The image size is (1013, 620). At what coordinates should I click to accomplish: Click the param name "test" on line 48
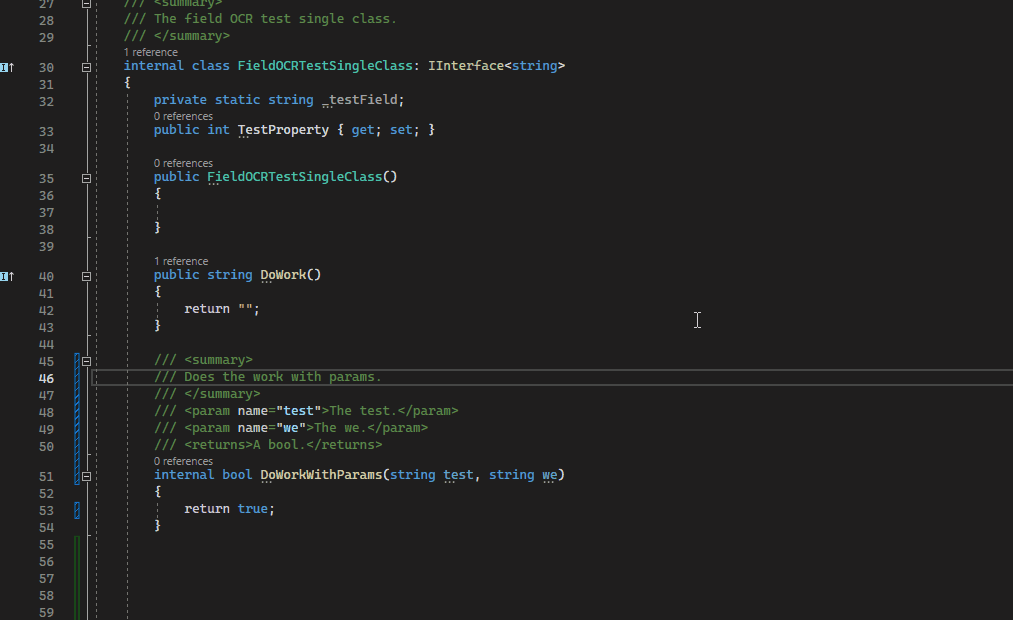tap(298, 411)
